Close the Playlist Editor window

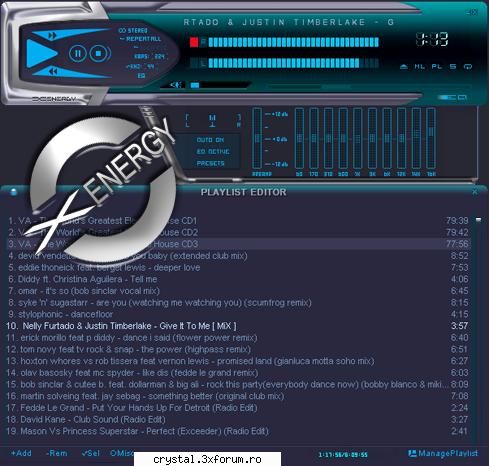pos(475,192)
